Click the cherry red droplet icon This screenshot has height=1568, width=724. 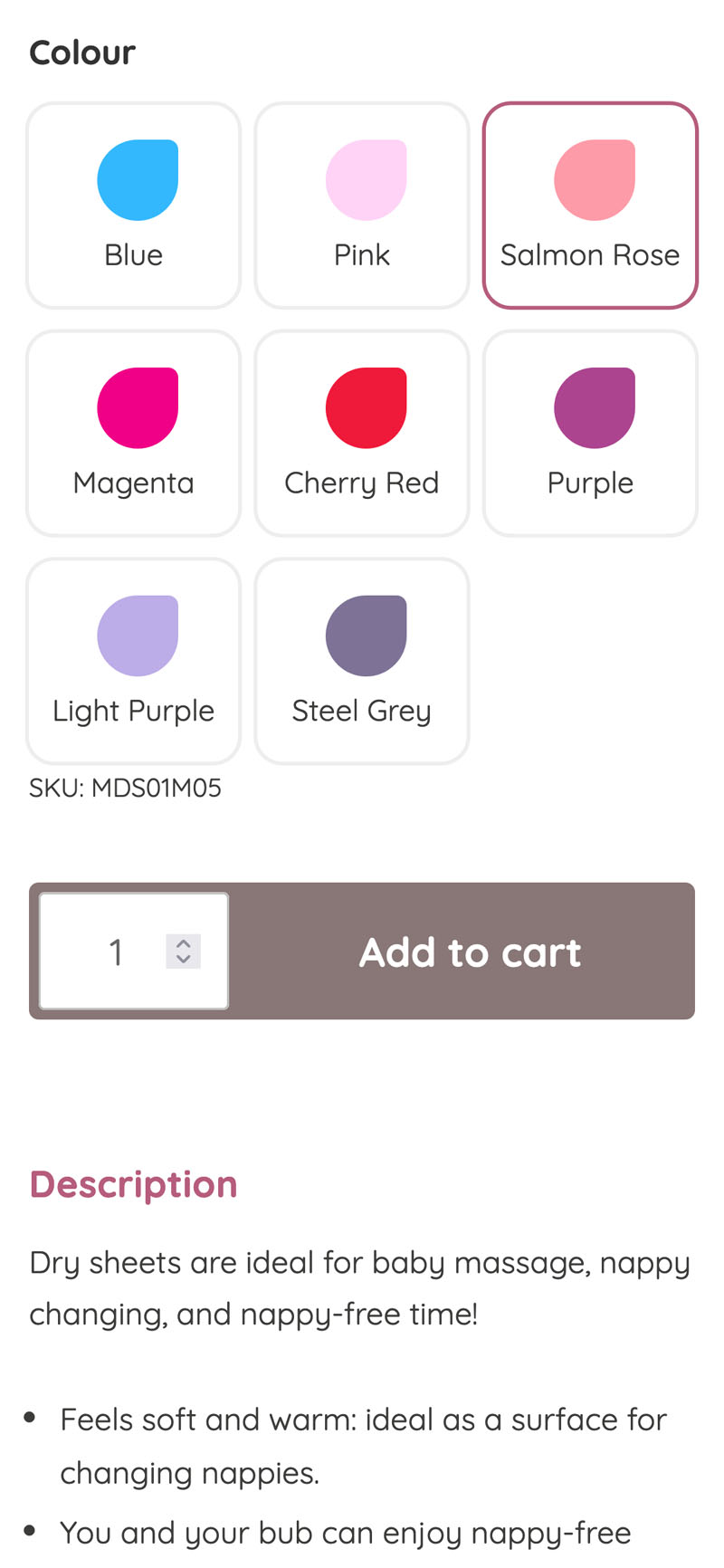(x=366, y=408)
